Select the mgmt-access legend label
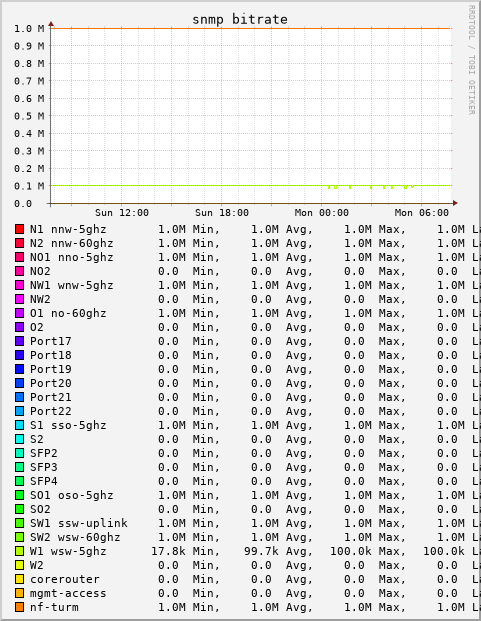This screenshot has height=621, width=481. (68, 593)
